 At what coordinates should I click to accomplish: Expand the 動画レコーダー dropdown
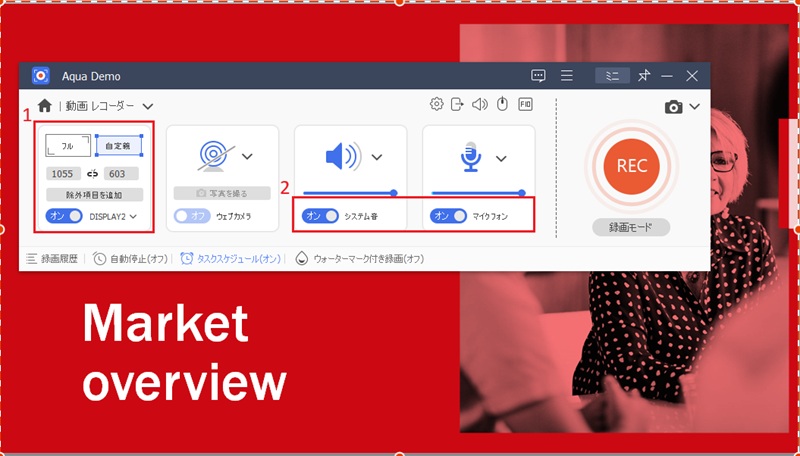point(147,106)
